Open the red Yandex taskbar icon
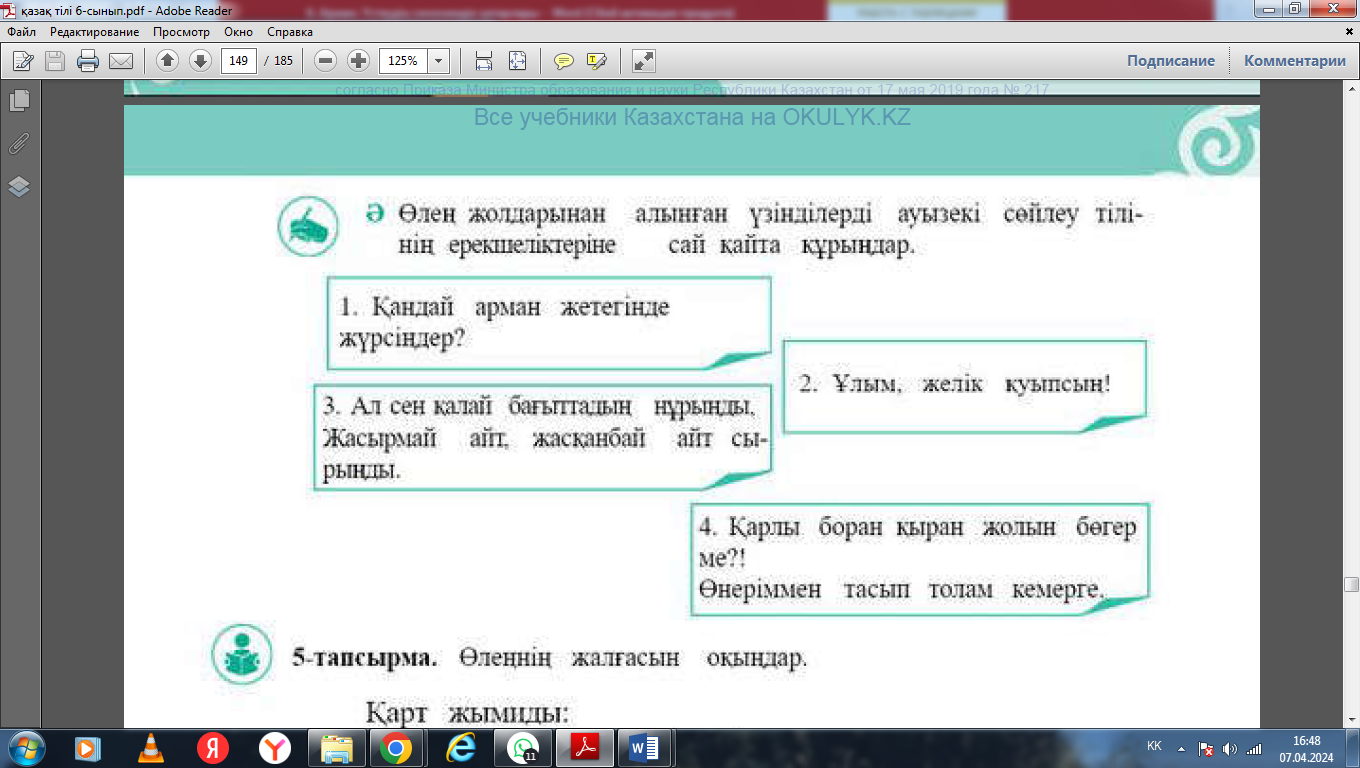The image size is (1360, 768). point(212,748)
